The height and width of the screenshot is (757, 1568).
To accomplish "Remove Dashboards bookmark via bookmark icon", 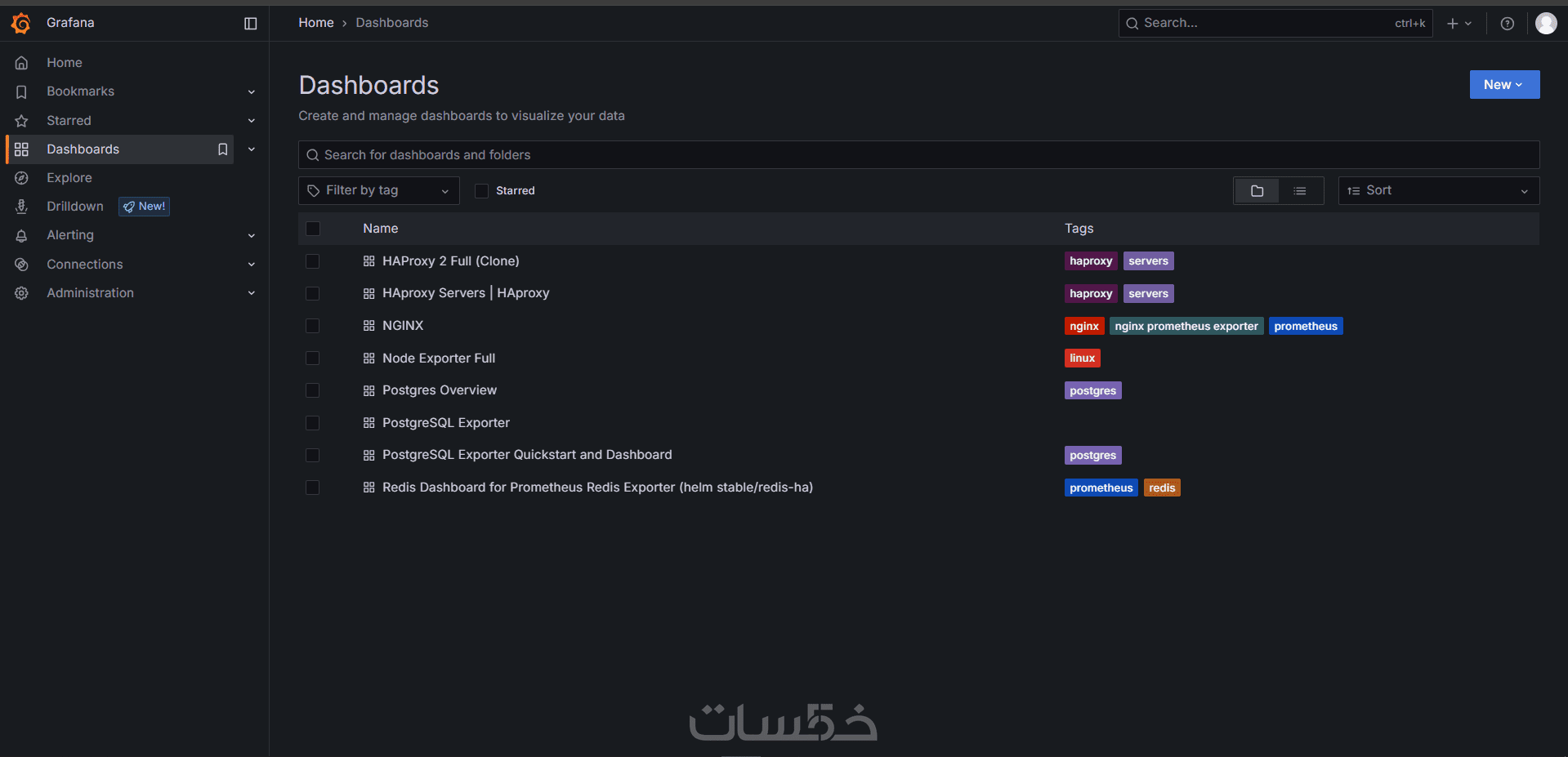I will click(x=222, y=149).
